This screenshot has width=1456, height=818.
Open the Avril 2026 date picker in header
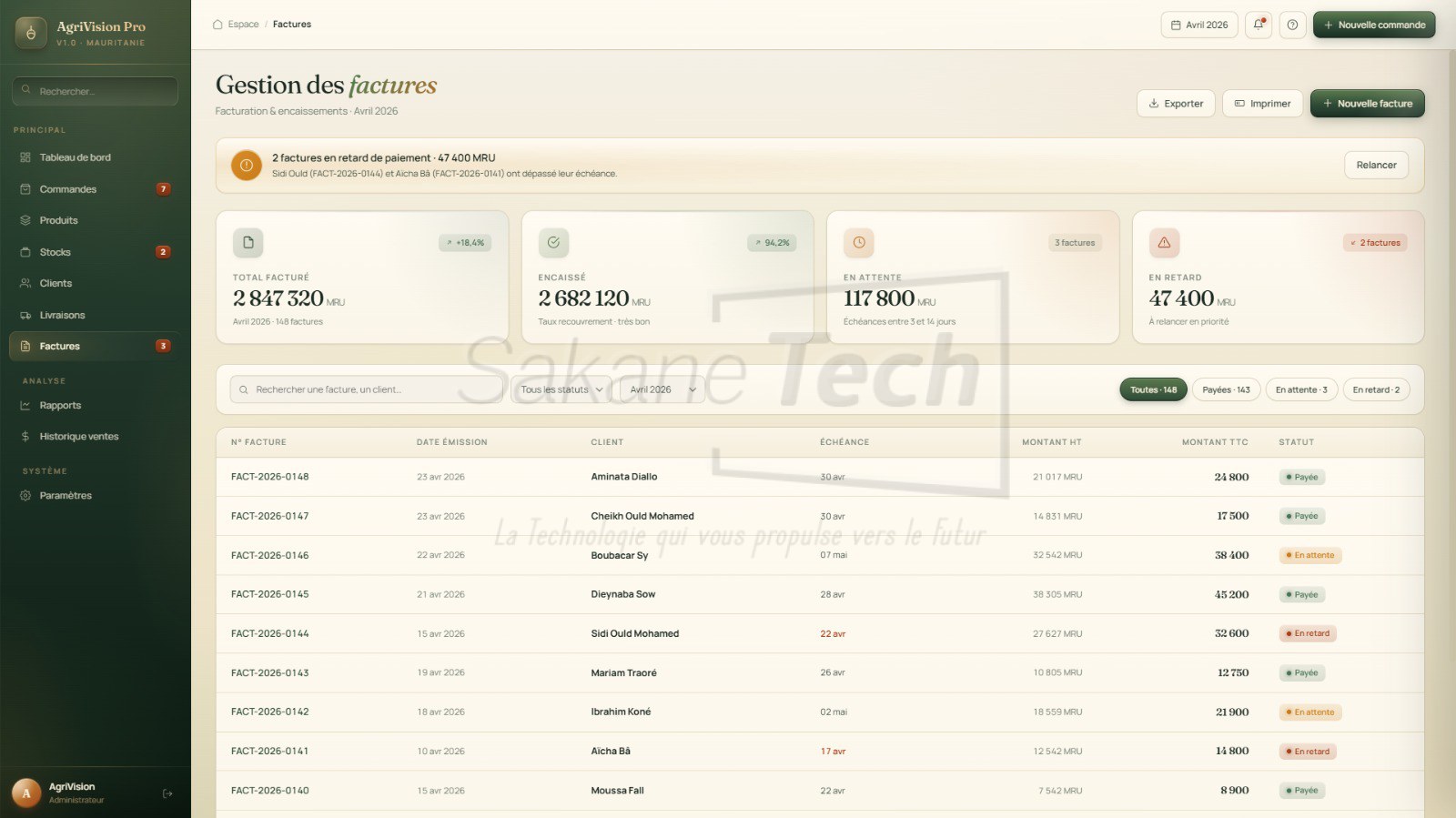[1199, 25]
